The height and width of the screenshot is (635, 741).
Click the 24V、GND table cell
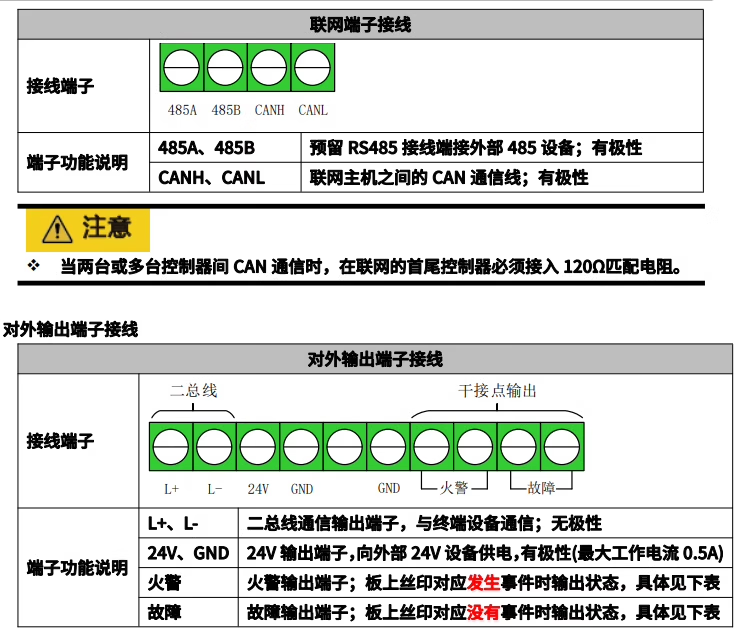pyautogui.click(x=188, y=553)
